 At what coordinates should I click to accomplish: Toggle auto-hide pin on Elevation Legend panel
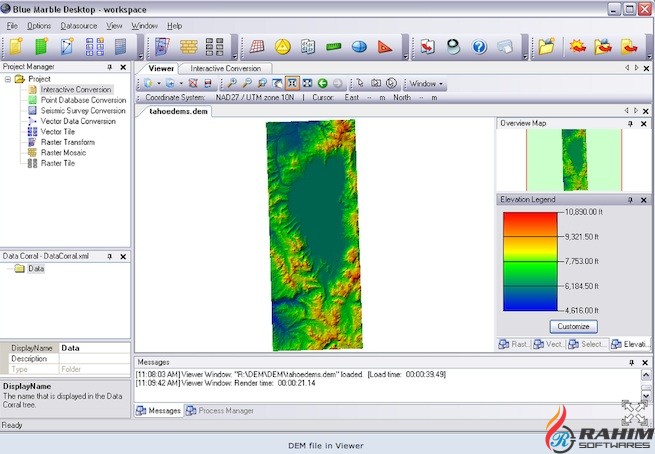point(630,200)
